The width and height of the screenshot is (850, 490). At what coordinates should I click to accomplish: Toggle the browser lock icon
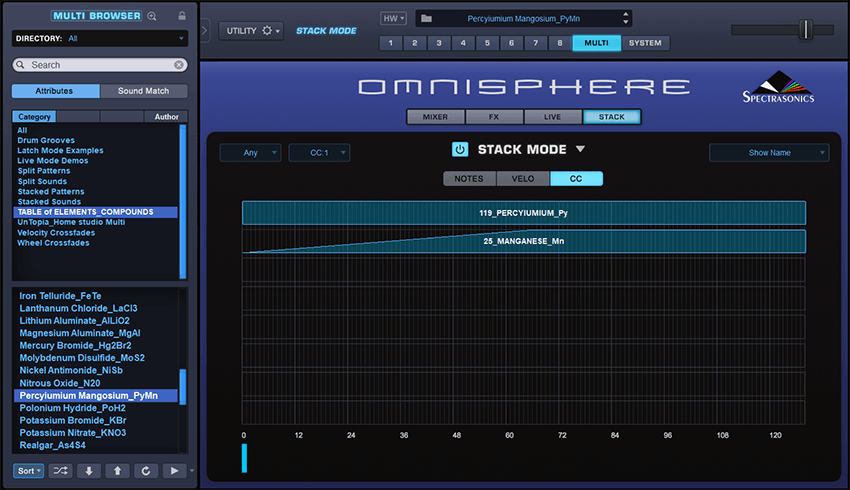click(x=182, y=16)
